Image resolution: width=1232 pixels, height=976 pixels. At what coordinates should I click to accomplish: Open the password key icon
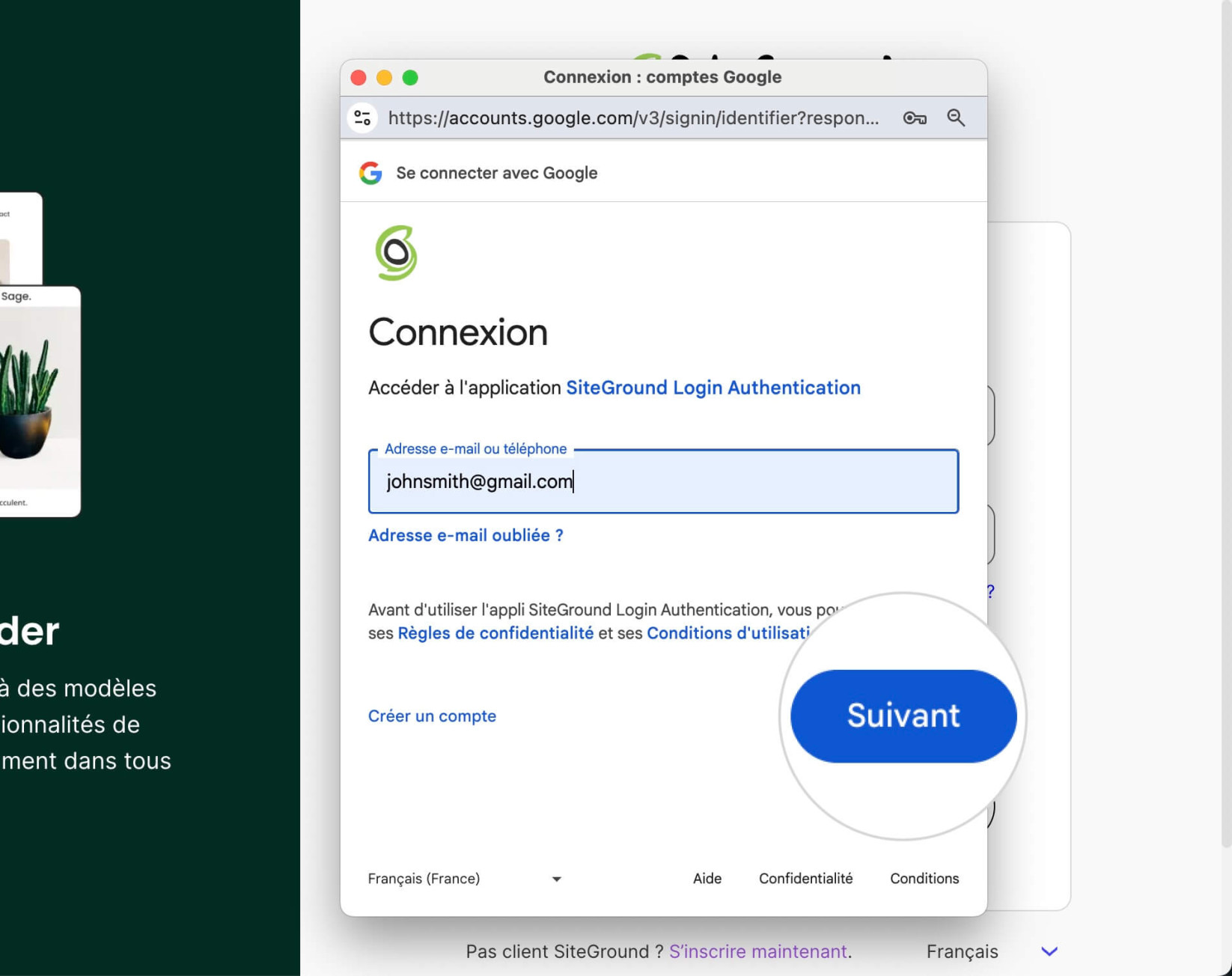tap(915, 118)
